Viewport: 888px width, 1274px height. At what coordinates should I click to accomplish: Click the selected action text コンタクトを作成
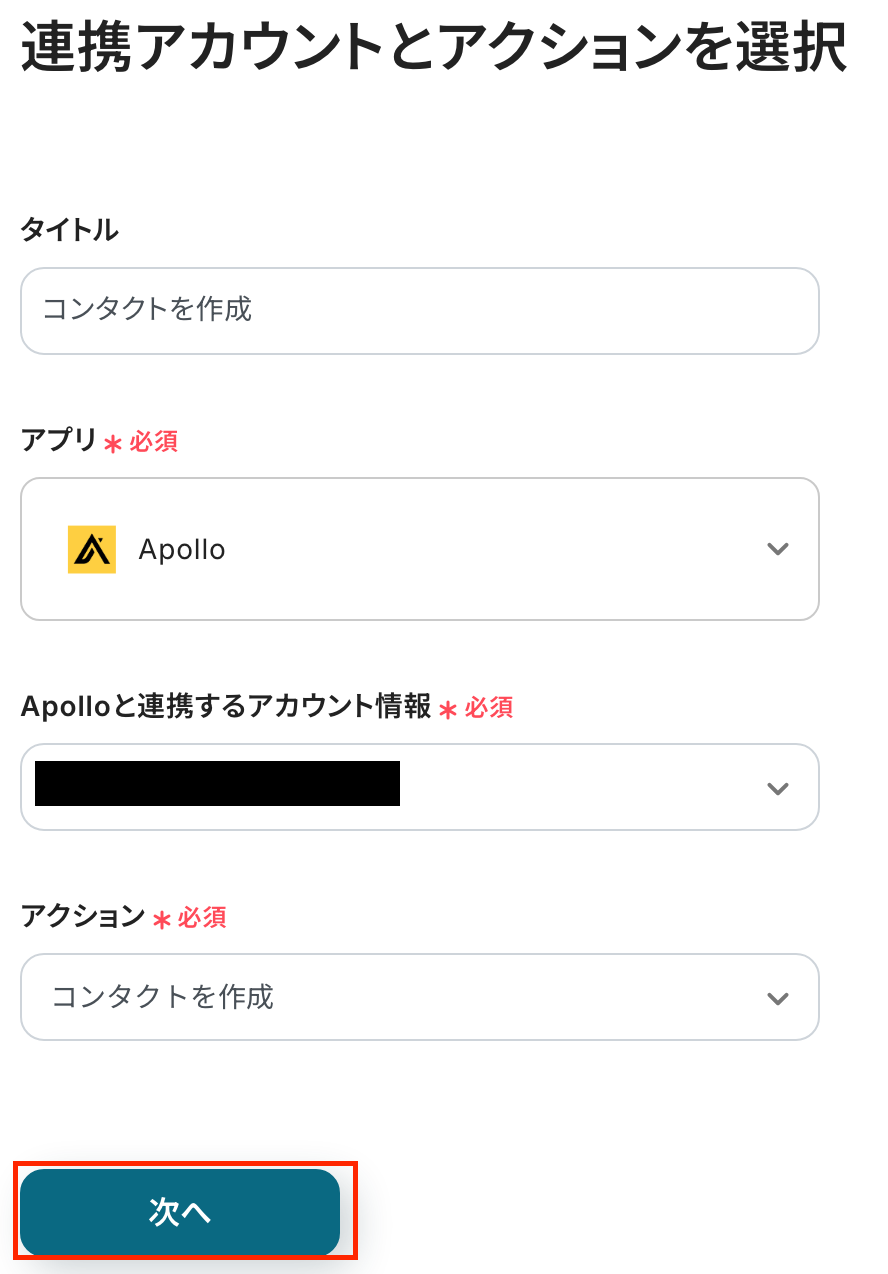[162, 997]
